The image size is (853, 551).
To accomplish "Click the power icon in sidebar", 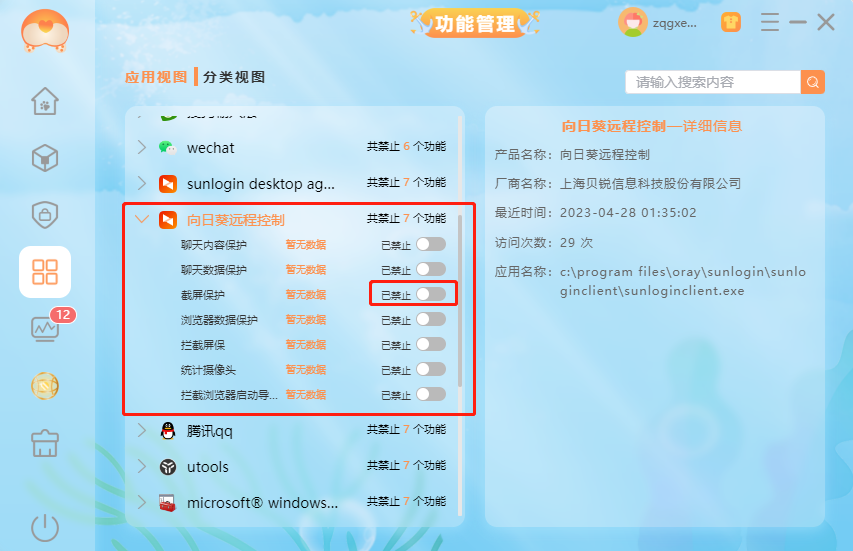I will (x=45, y=528).
